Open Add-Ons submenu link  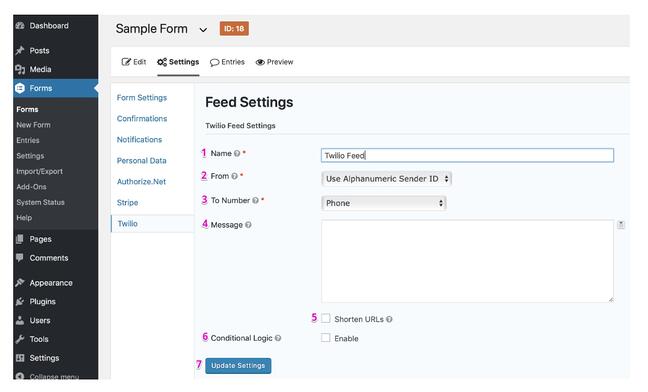tap(31, 187)
